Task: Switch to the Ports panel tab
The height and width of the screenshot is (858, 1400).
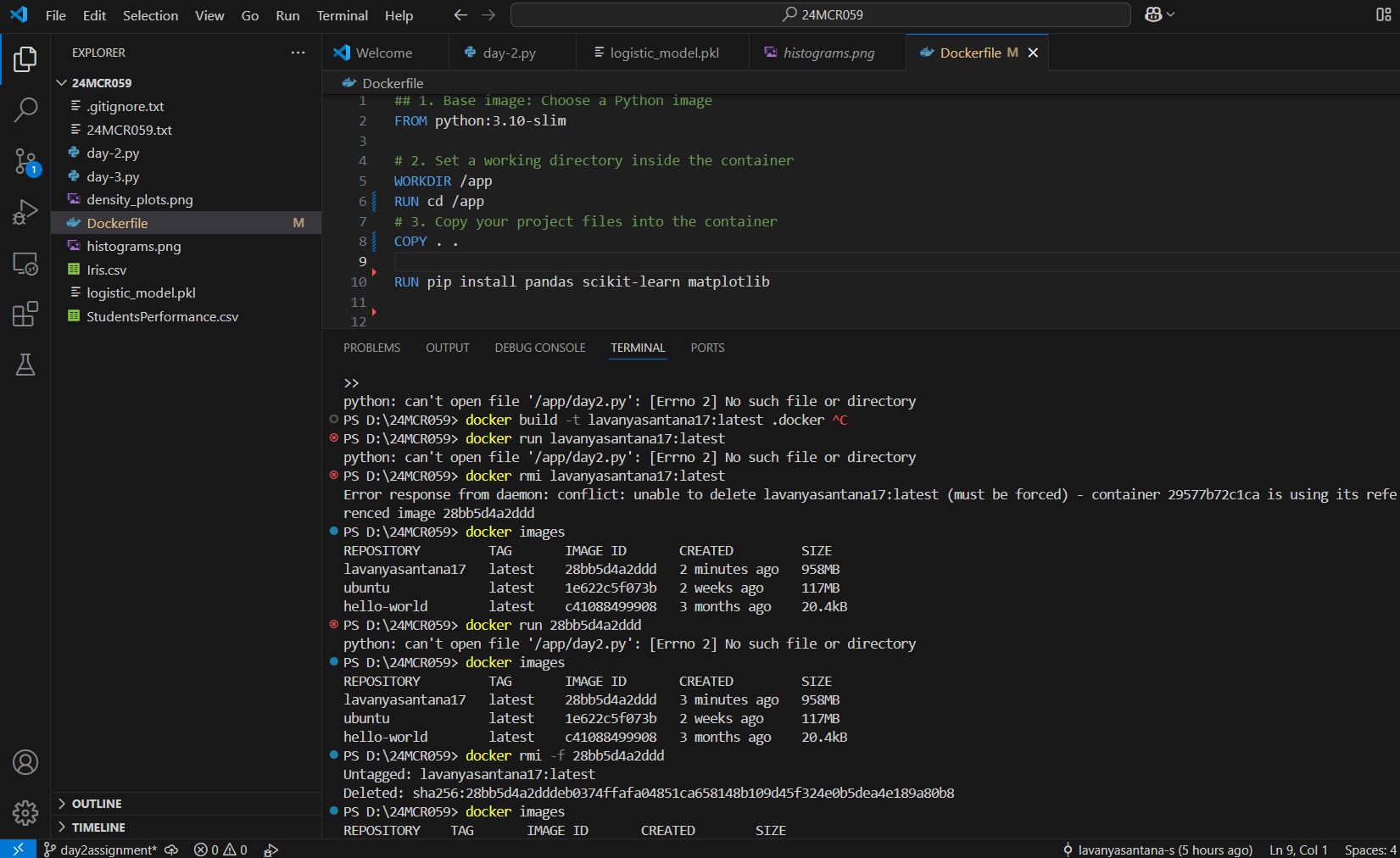Action: coord(707,348)
